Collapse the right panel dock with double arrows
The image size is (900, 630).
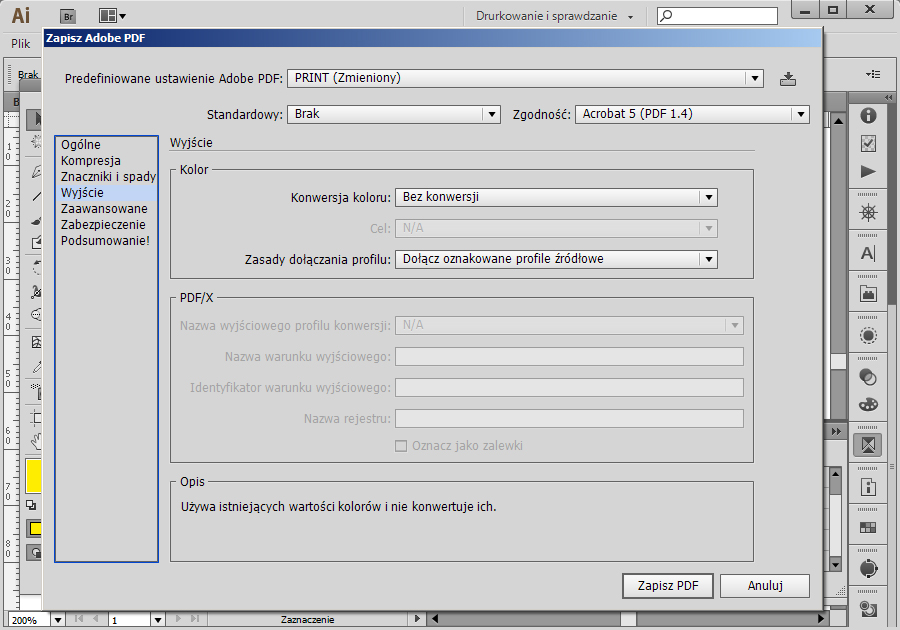click(889, 98)
